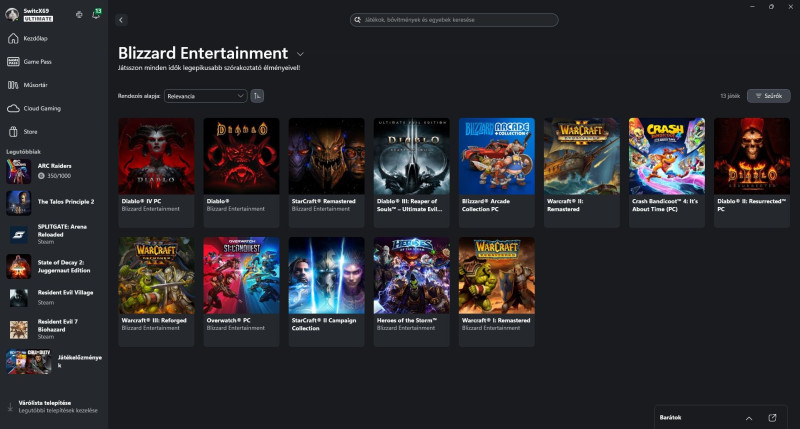The image size is (800, 429).
Task: Click the State of Decay 2 thumbnail
Action: point(18,267)
